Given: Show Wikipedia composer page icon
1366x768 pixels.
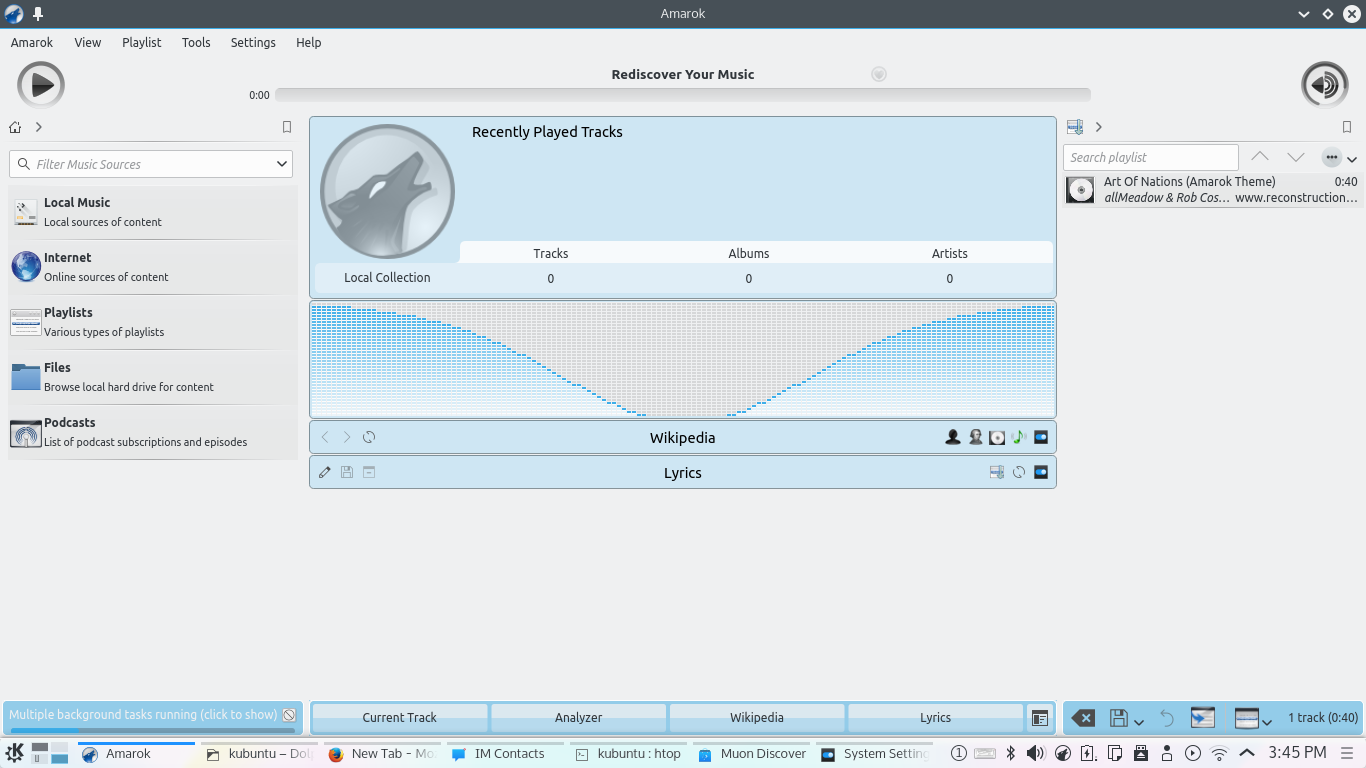Looking at the screenshot, I should (975, 437).
